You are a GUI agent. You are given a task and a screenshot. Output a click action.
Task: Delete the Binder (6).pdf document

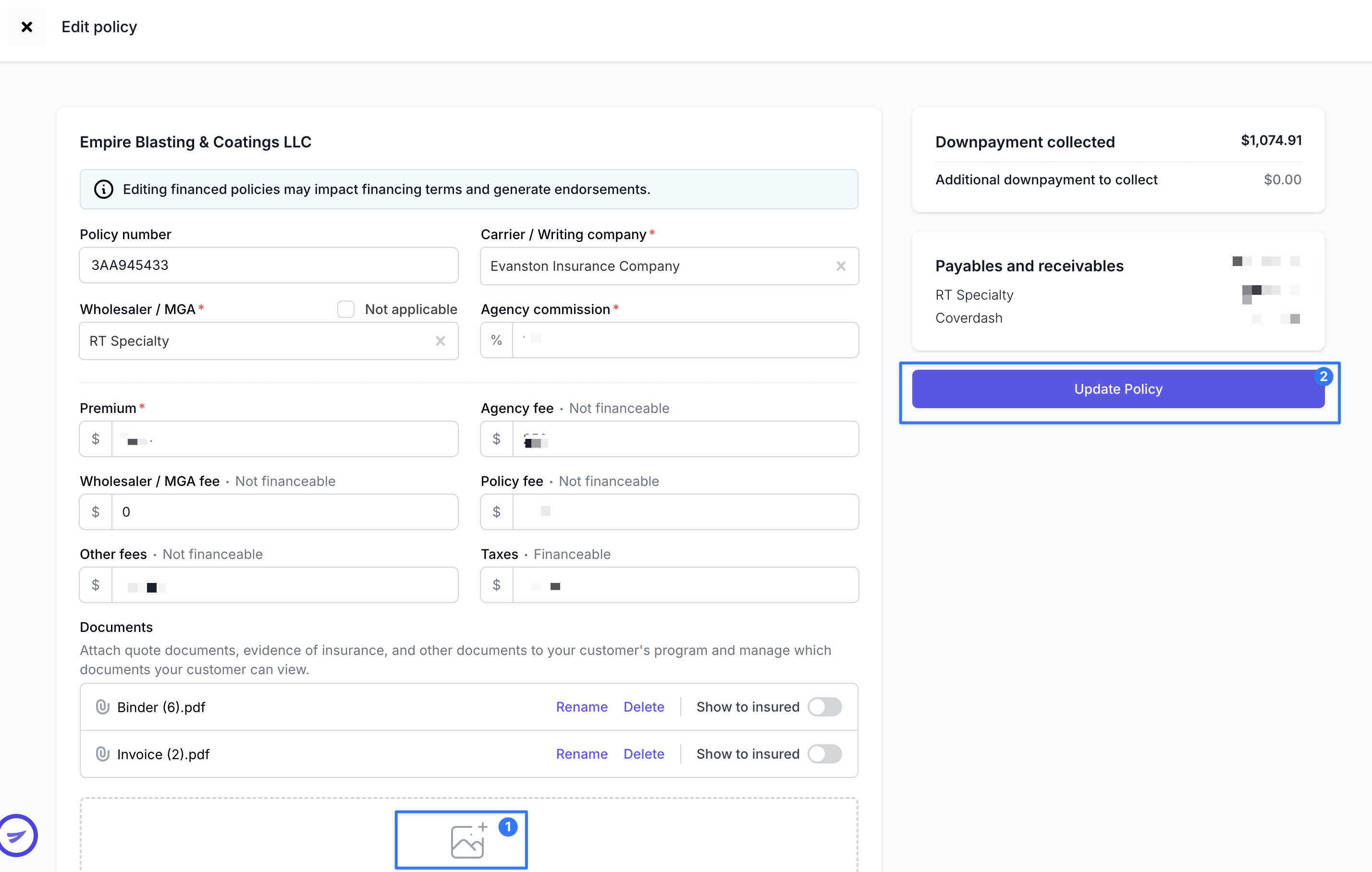(x=644, y=707)
